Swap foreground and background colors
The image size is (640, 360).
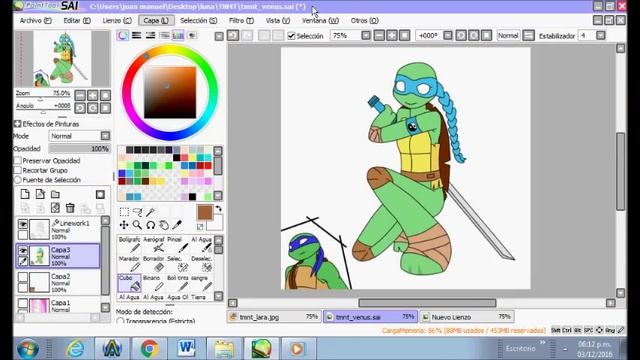219,209
